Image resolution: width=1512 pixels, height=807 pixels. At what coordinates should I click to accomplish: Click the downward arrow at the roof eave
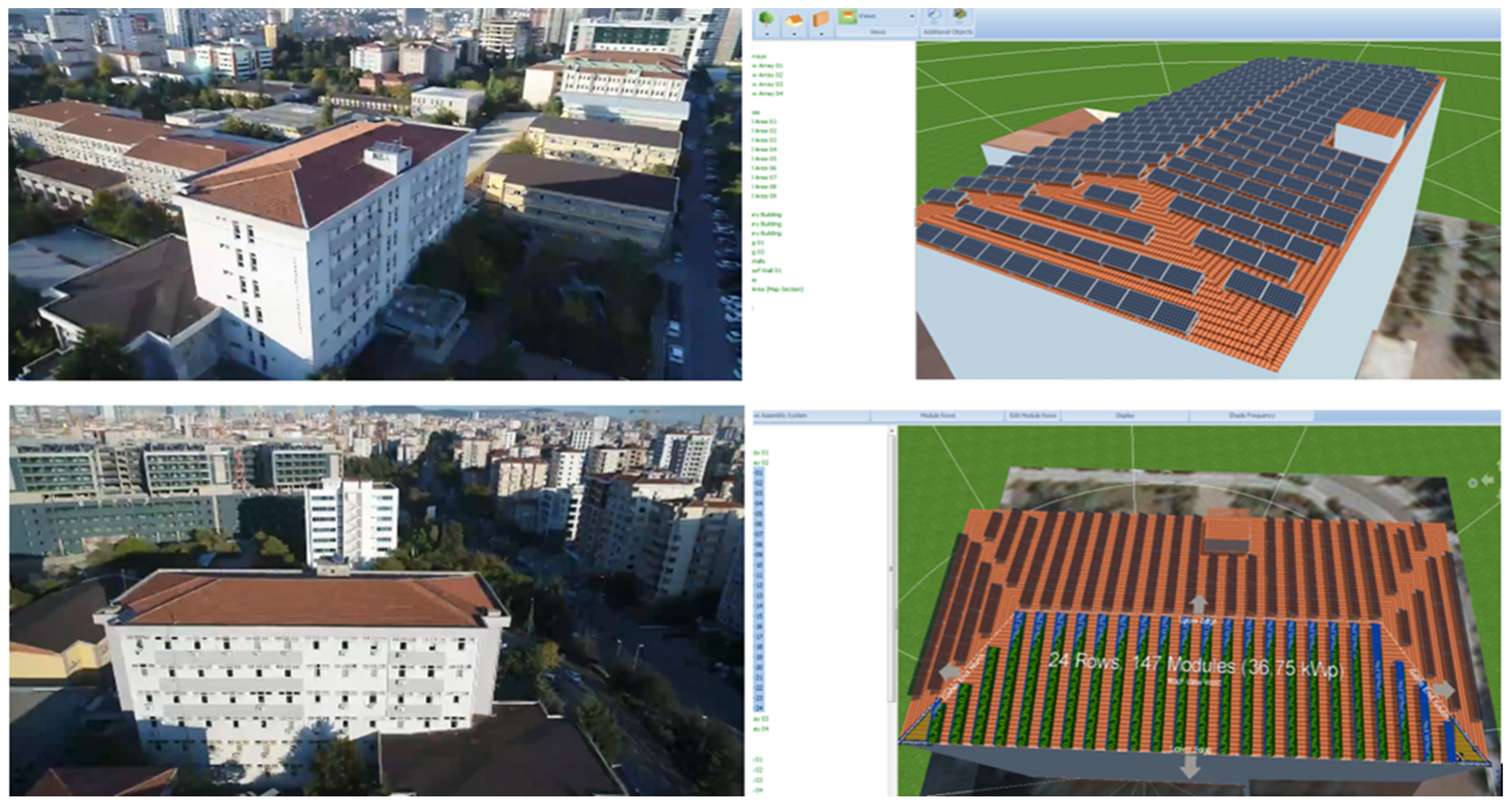1190,765
